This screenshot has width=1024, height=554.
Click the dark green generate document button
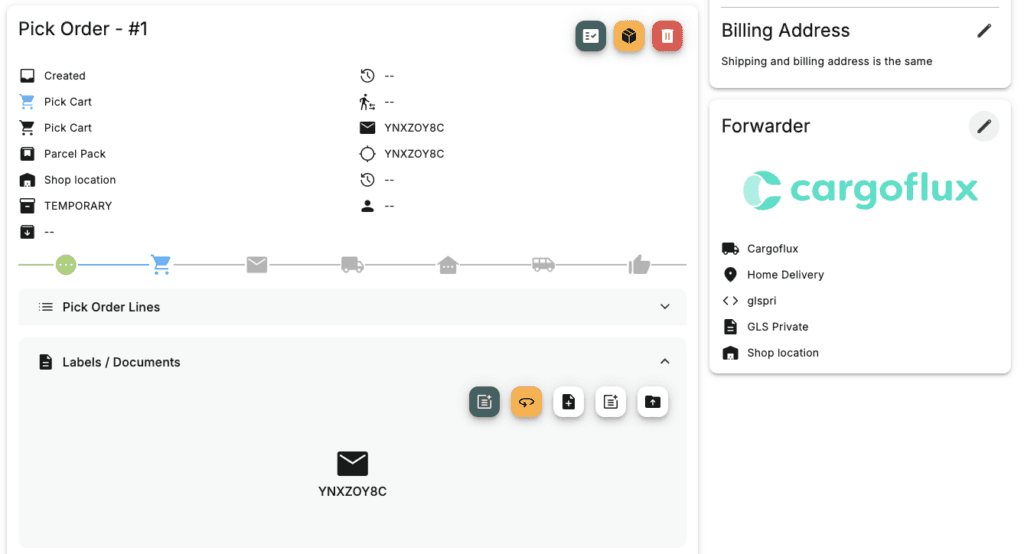(484, 402)
